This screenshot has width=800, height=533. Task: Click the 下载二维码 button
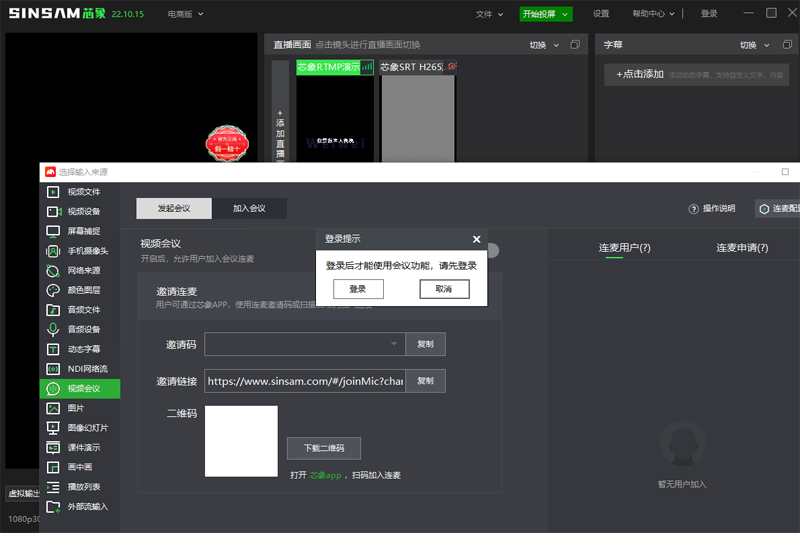pyautogui.click(x=324, y=448)
